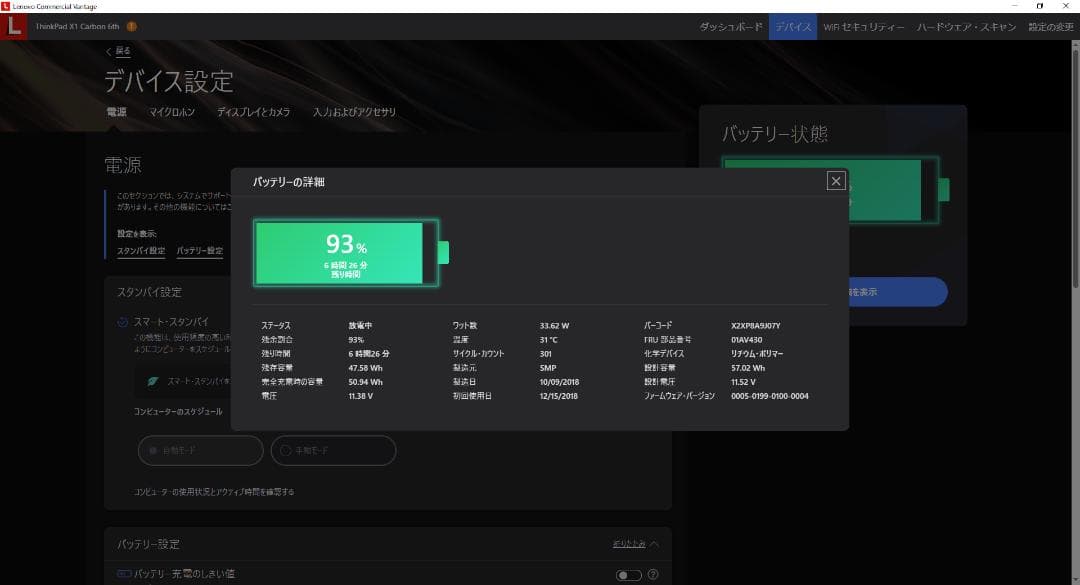Click the battery charge threshold icon
Image resolution: width=1080 pixels, height=585 pixels.
[124, 574]
